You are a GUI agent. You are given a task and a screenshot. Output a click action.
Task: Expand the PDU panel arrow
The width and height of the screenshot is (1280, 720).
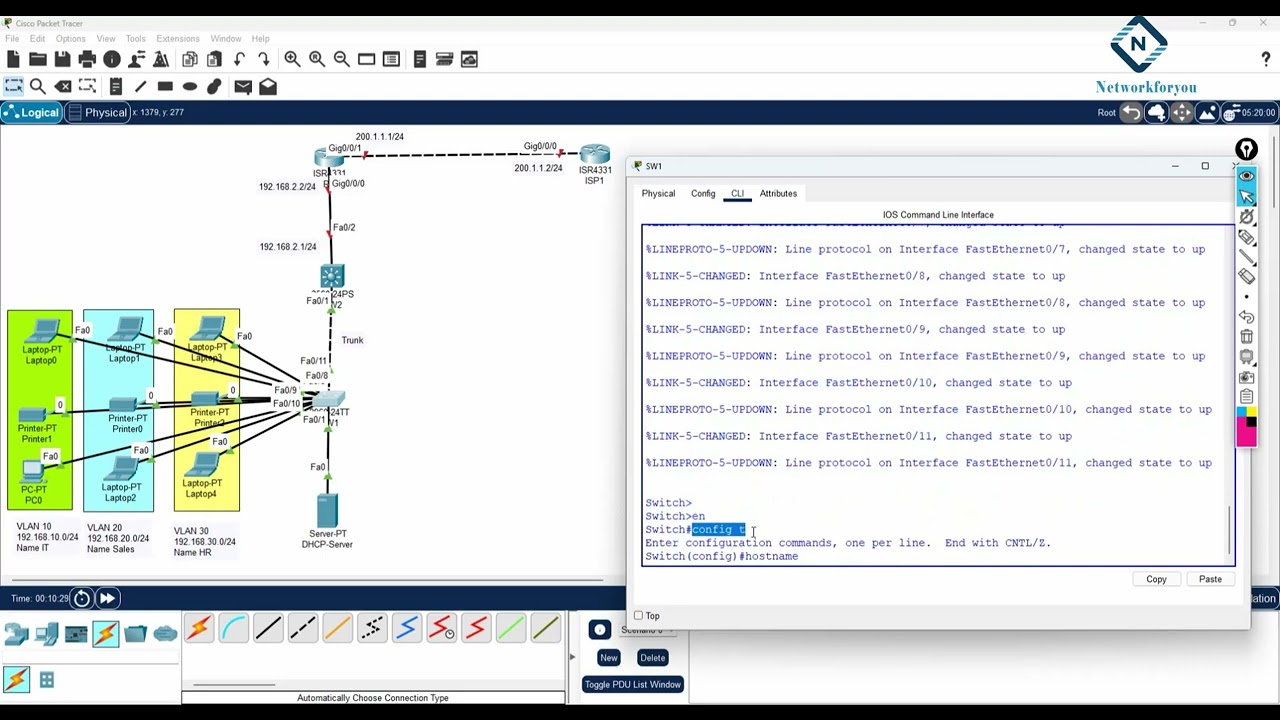(x=572, y=657)
